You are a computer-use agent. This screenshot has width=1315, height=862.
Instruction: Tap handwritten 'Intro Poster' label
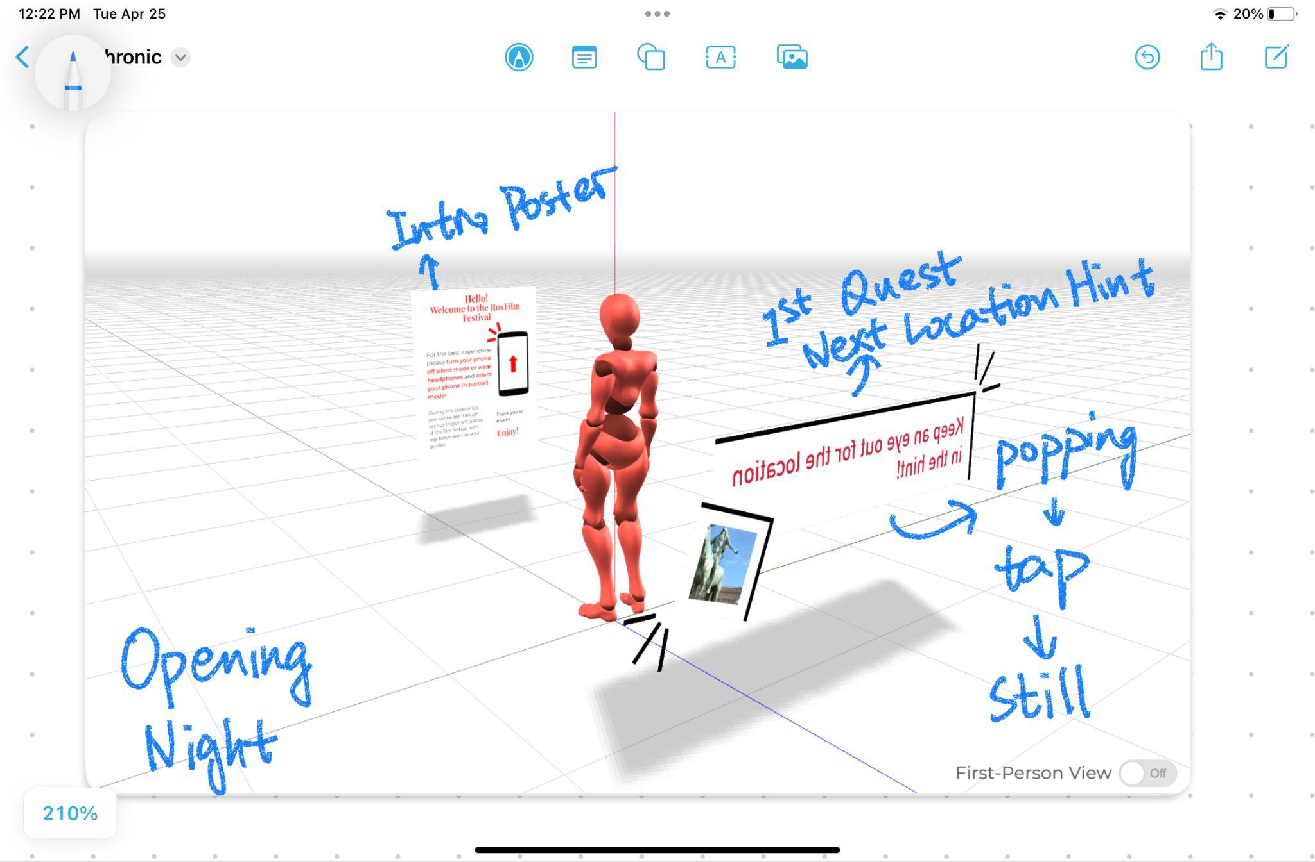pos(502,211)
